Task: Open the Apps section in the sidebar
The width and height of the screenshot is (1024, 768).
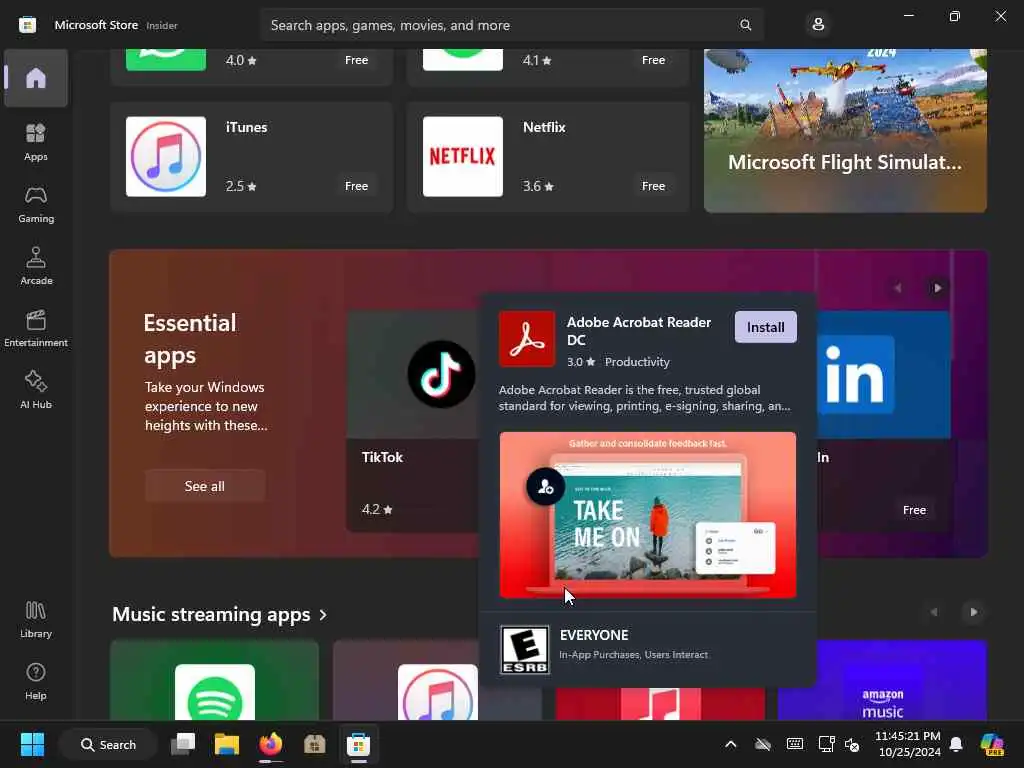Action: coord(36,142)
